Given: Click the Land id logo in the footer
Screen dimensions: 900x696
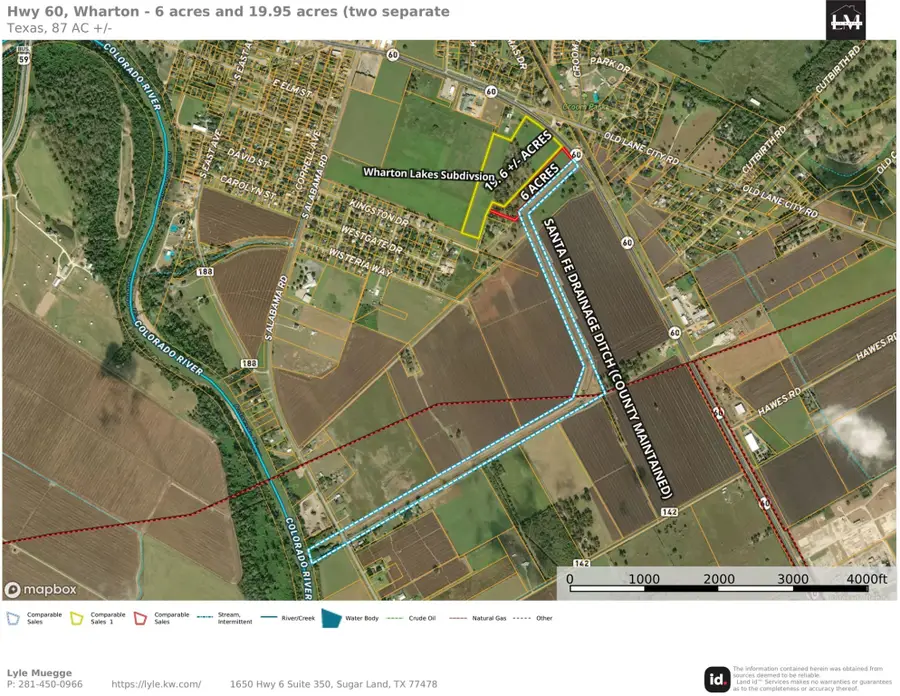Looking at the screenshot, I should click(x=717, y=679).
